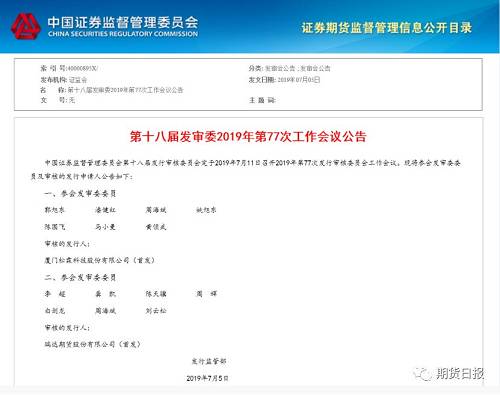Click the 发行监管部 signature line

(x=209, y=361)
